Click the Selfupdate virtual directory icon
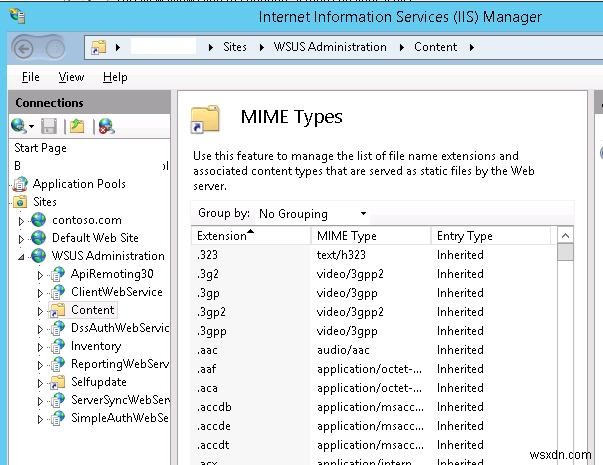603x465 pixels. [x=57, y=382]
